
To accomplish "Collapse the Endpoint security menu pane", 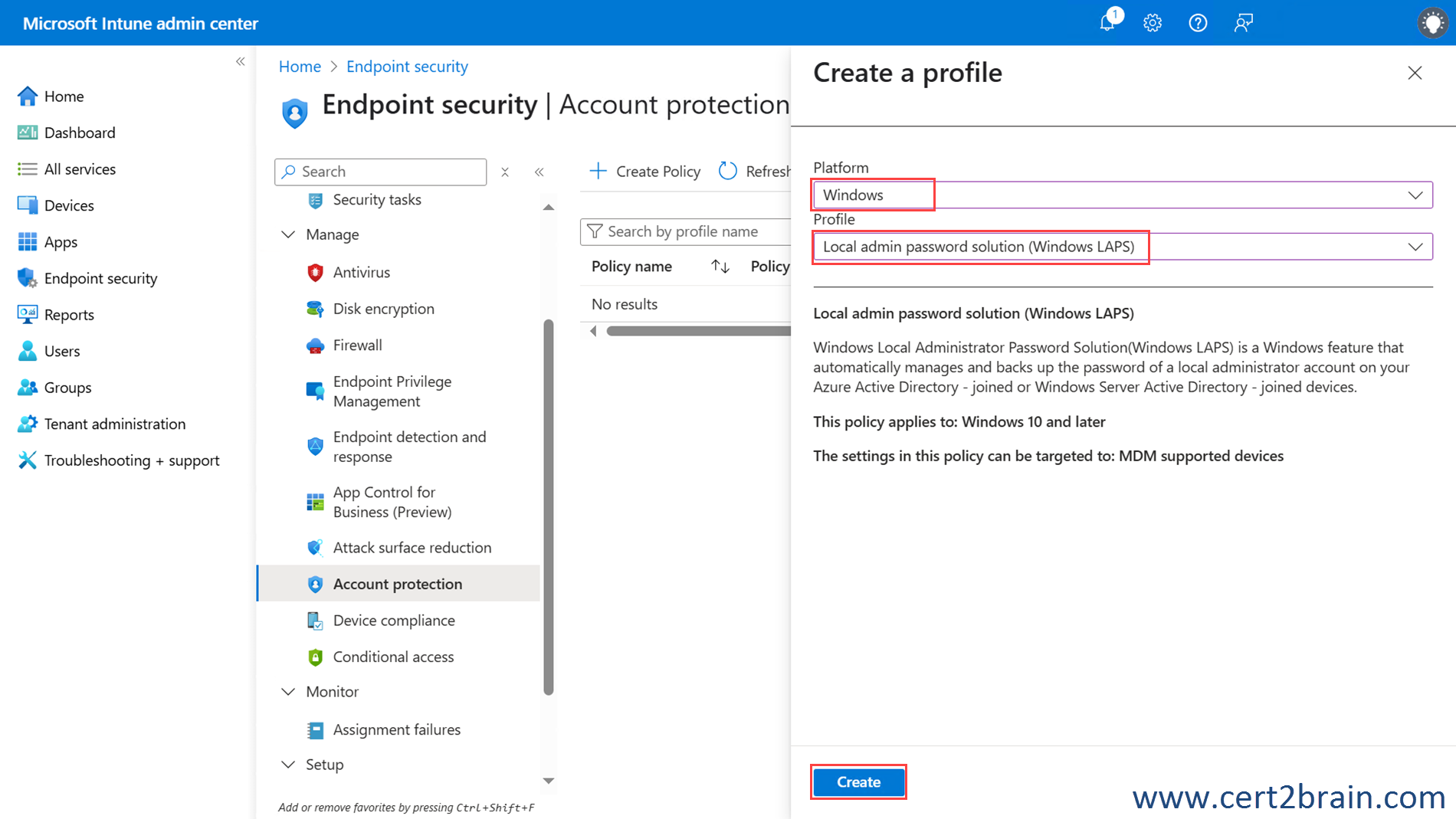I will [539, 172].
